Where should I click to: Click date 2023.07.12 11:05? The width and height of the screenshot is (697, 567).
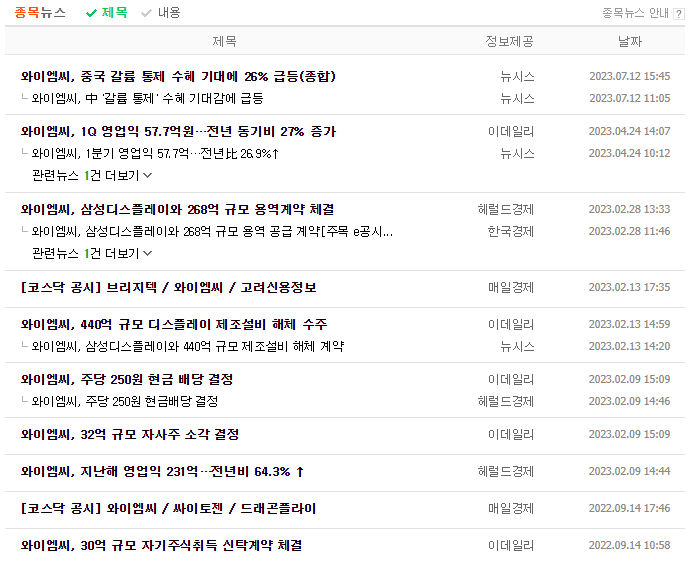tap(629, 98)
